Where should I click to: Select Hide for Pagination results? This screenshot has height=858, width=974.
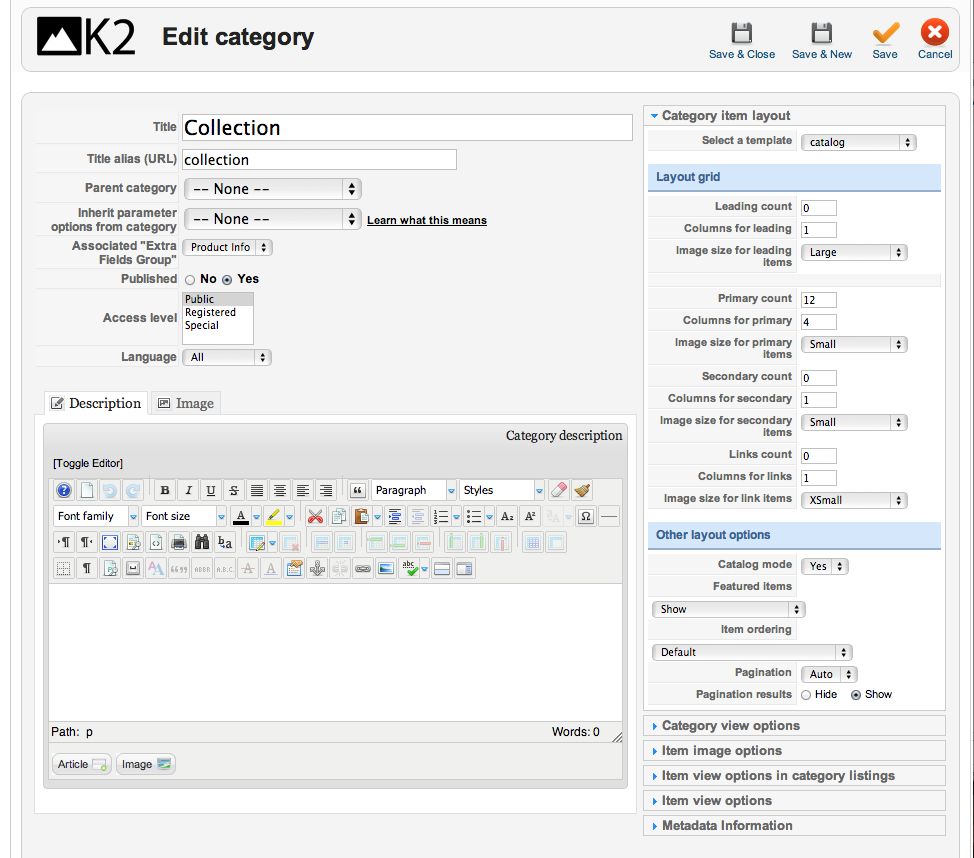[x=806, y=695]
